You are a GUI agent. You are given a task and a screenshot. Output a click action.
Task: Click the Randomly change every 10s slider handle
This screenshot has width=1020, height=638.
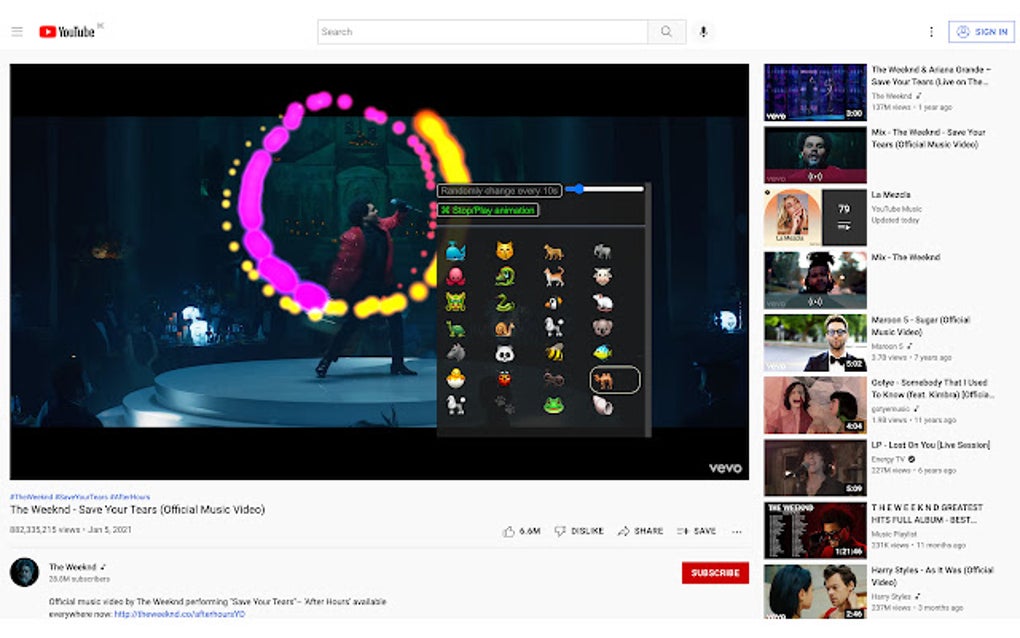click(579, 188)
